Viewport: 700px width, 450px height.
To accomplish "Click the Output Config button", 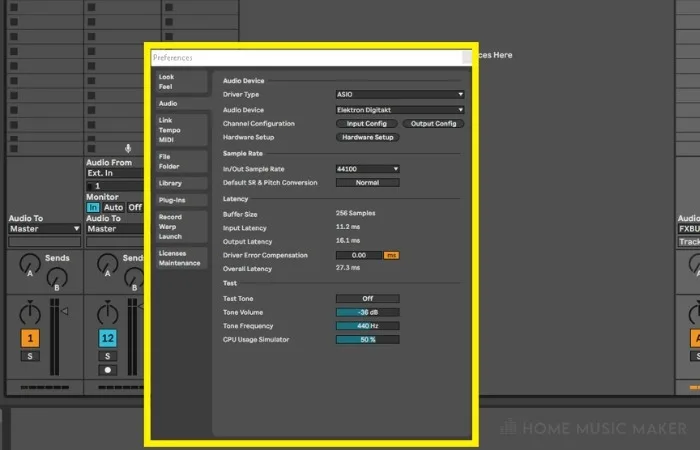I will (x=433, y=124).
